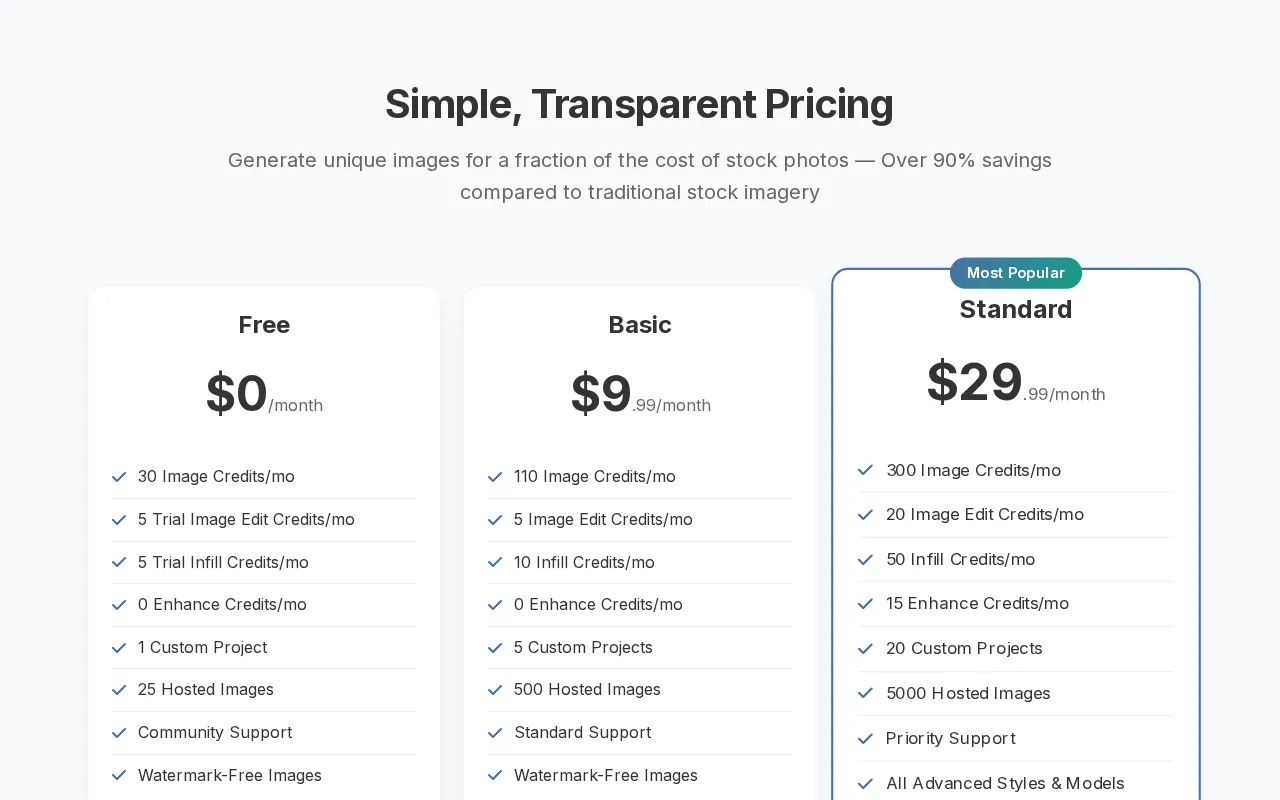The height and width of the screenshot is (800, 1280).
Task: Click the $29 price on Standard plan
Action: click(x=975, y=382)
